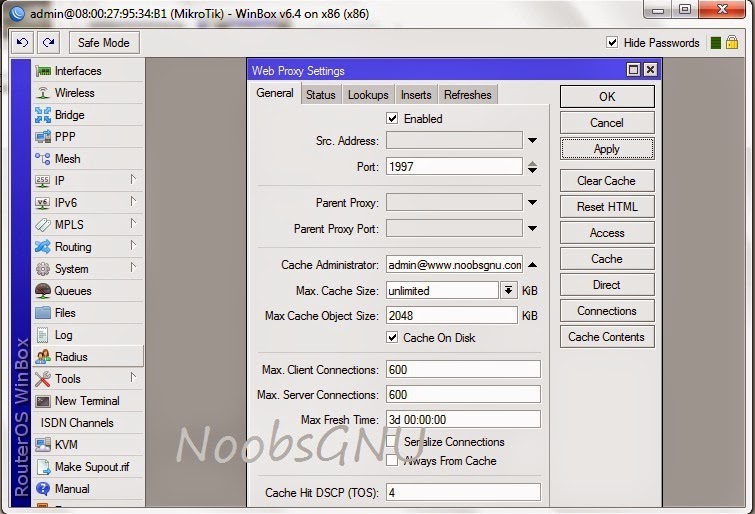
Task: Click the Port input field
Action: [454, 167]
